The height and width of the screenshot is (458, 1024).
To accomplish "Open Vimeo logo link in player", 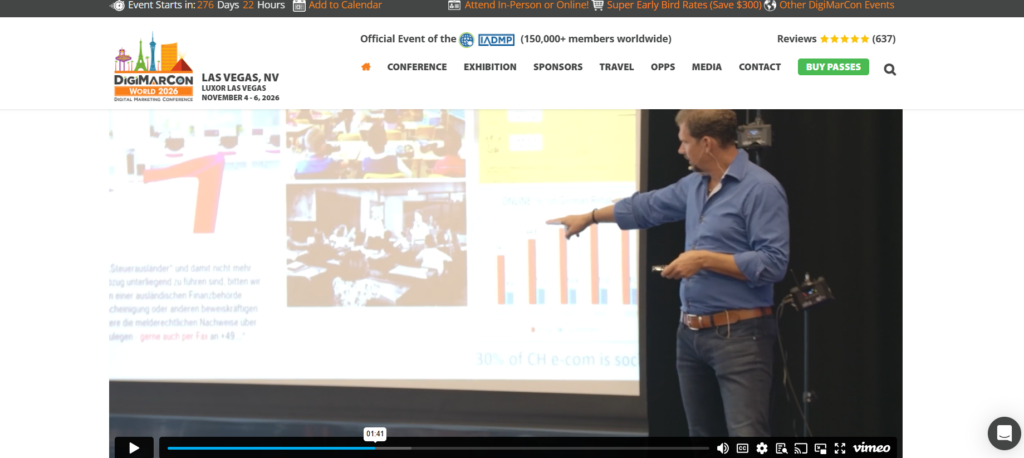I will (x=871, y=448).
